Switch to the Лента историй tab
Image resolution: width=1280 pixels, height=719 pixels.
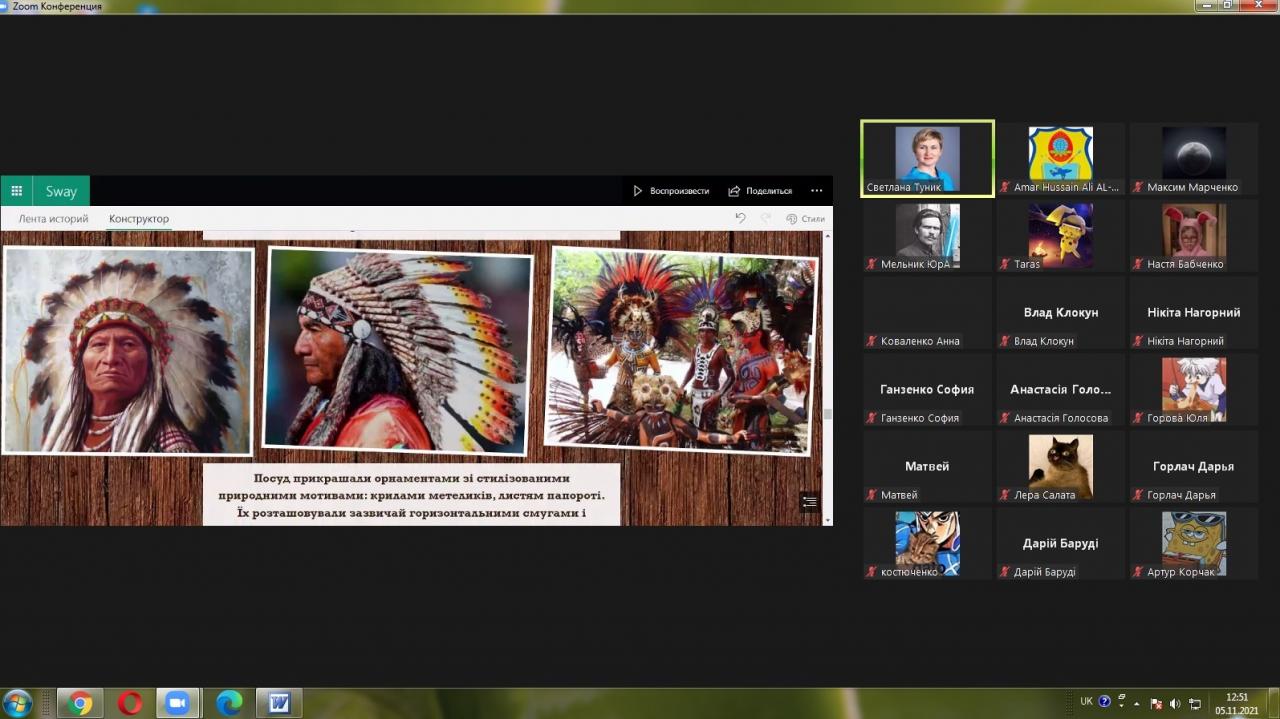[x=53, y=219]
